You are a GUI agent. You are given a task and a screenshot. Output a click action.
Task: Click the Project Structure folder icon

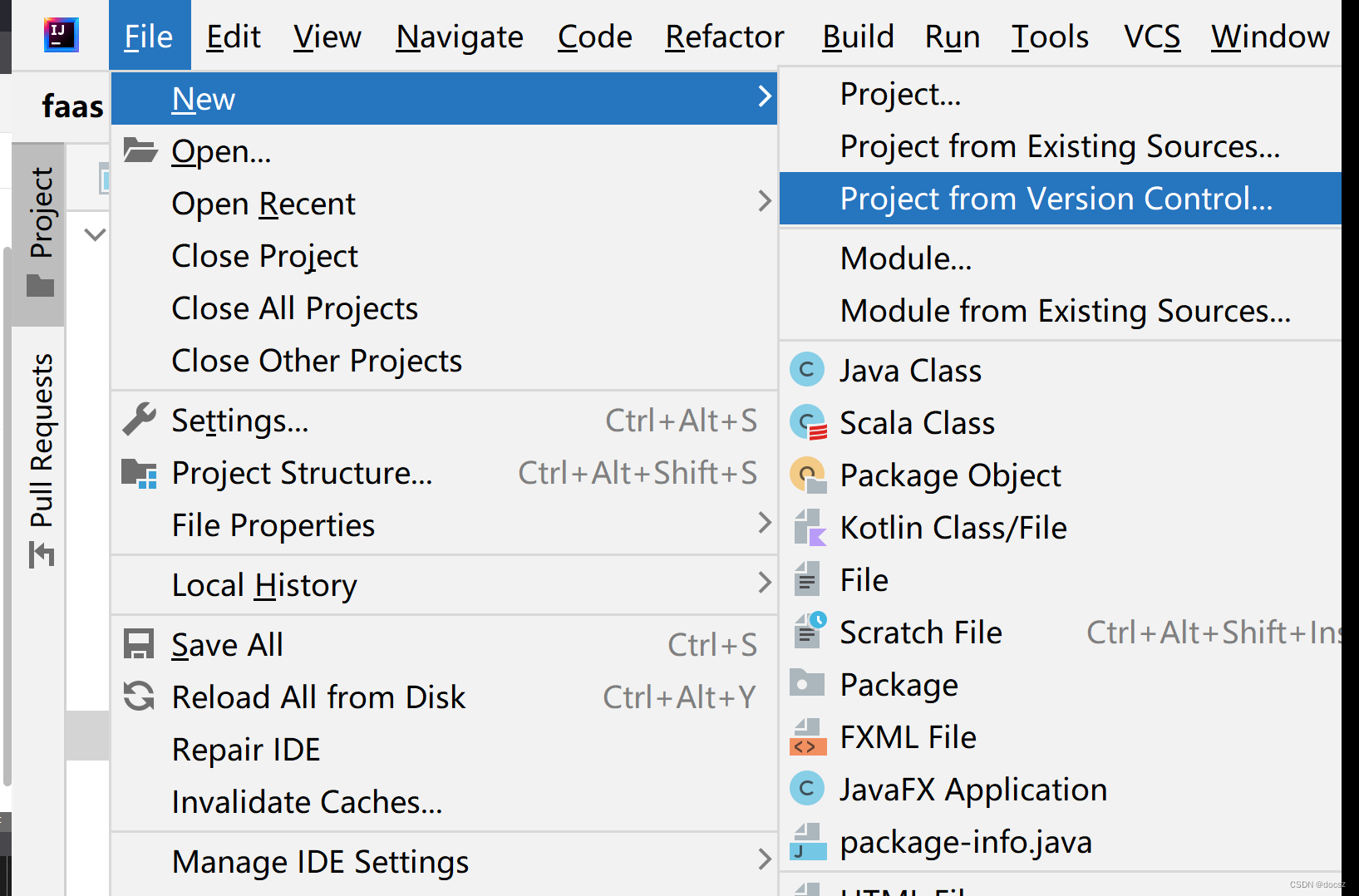click(x=139, y=473)
